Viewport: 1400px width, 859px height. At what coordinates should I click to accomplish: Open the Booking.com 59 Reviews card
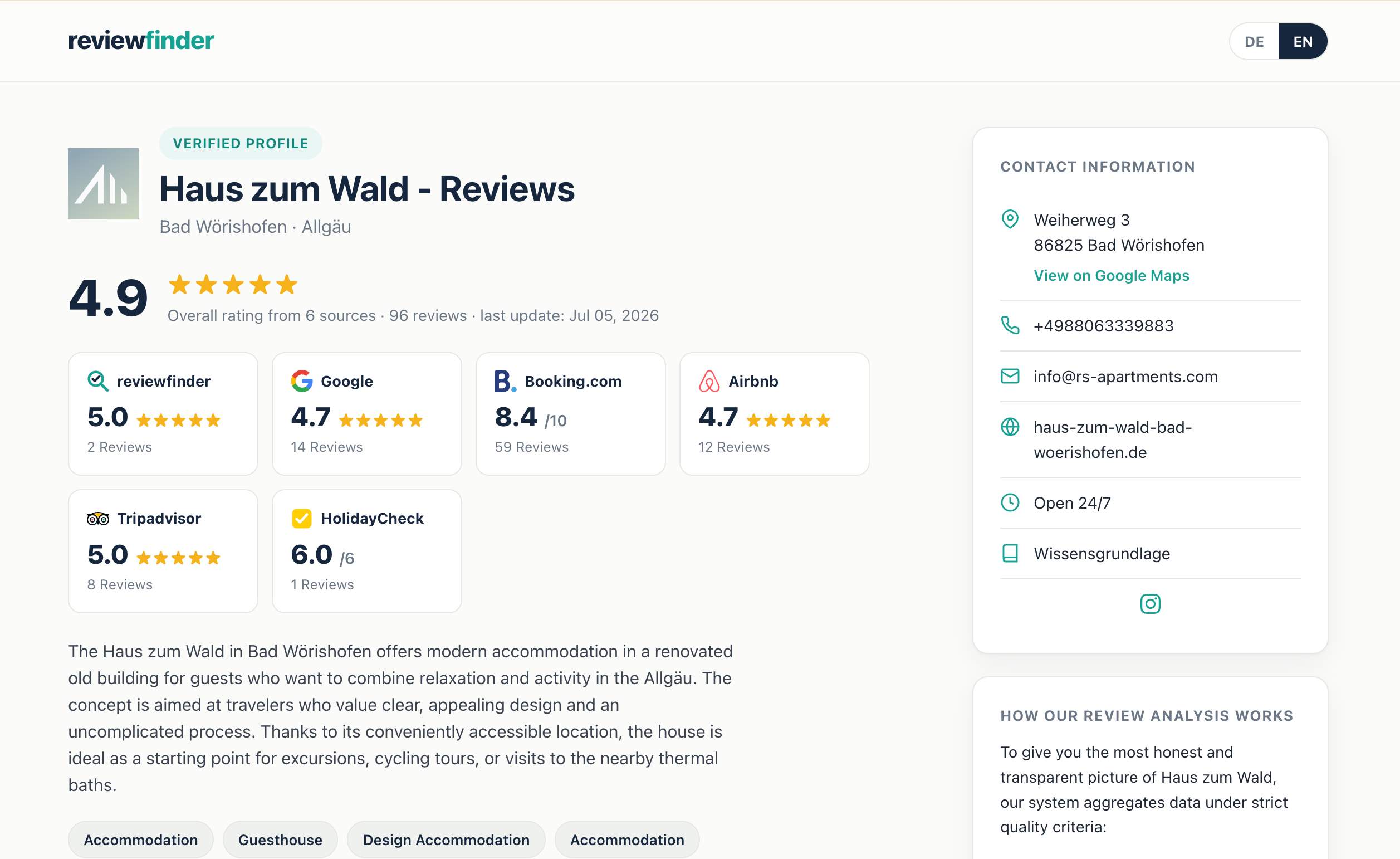pos(570,414)
